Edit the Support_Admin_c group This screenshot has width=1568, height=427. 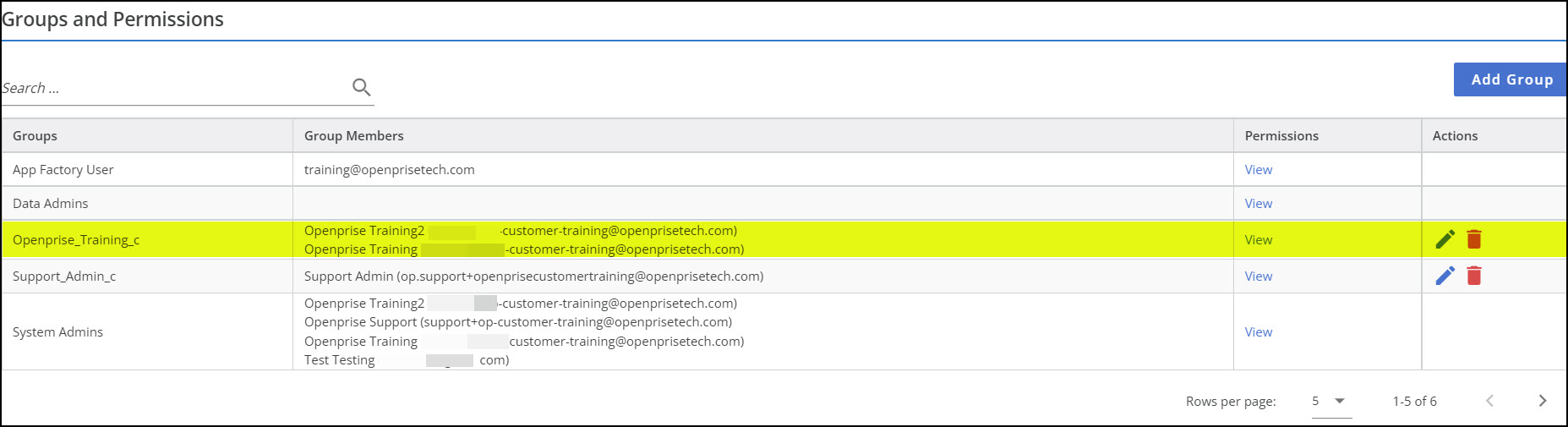(1445, 276)
